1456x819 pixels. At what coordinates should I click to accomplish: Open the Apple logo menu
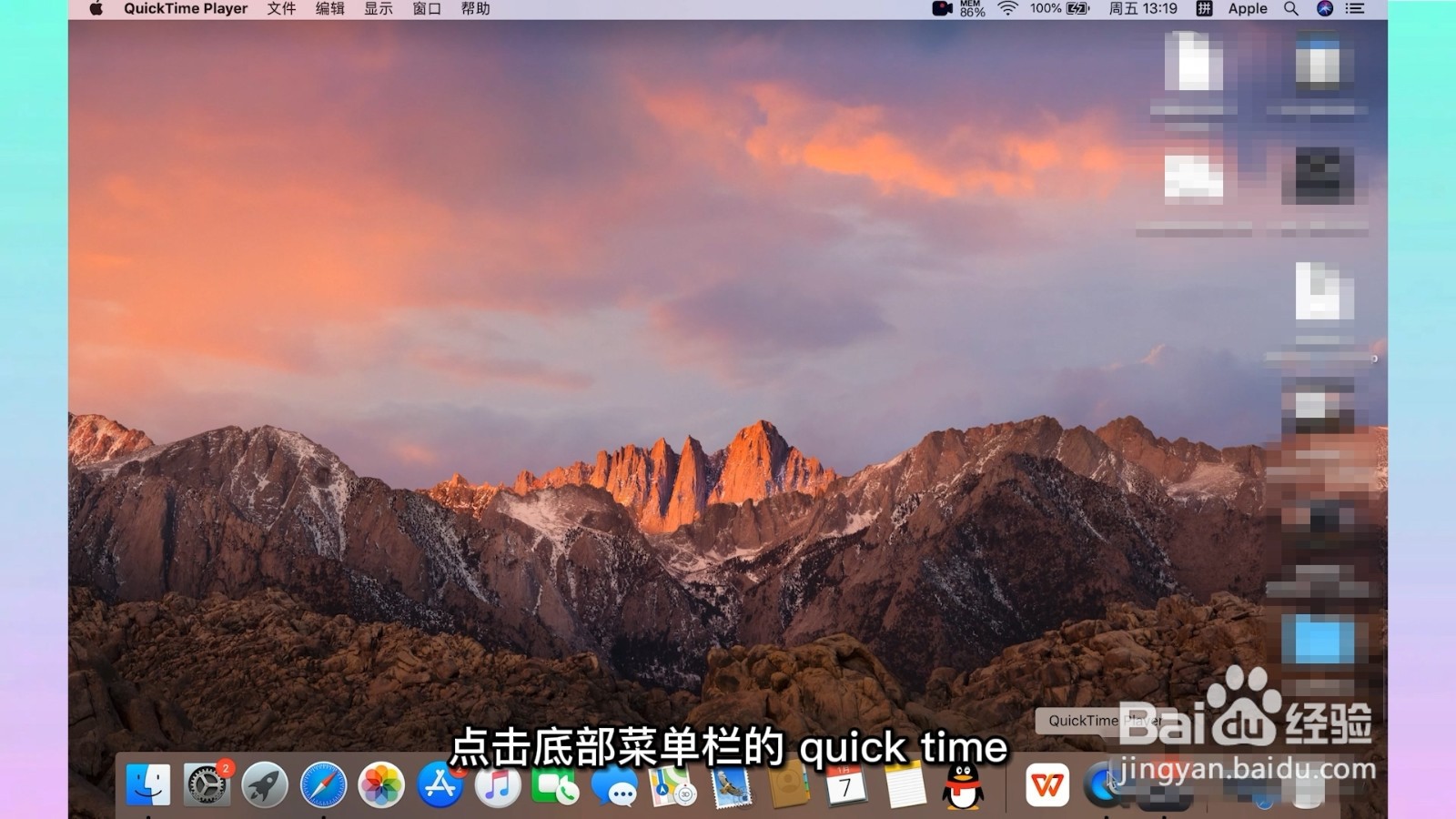click(x=96, y=9)
